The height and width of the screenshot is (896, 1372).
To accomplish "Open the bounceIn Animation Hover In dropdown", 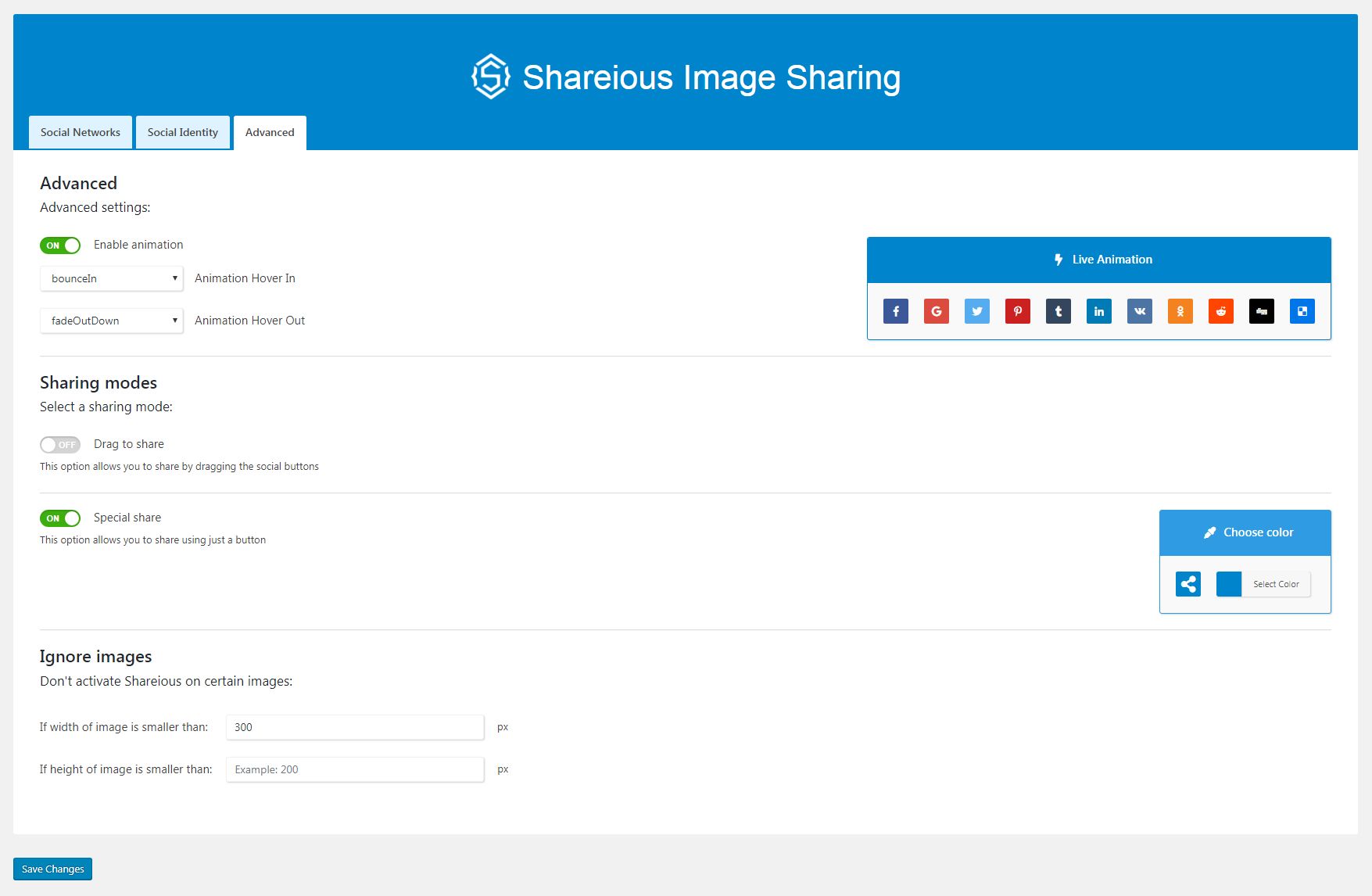I will click(112, 278).
